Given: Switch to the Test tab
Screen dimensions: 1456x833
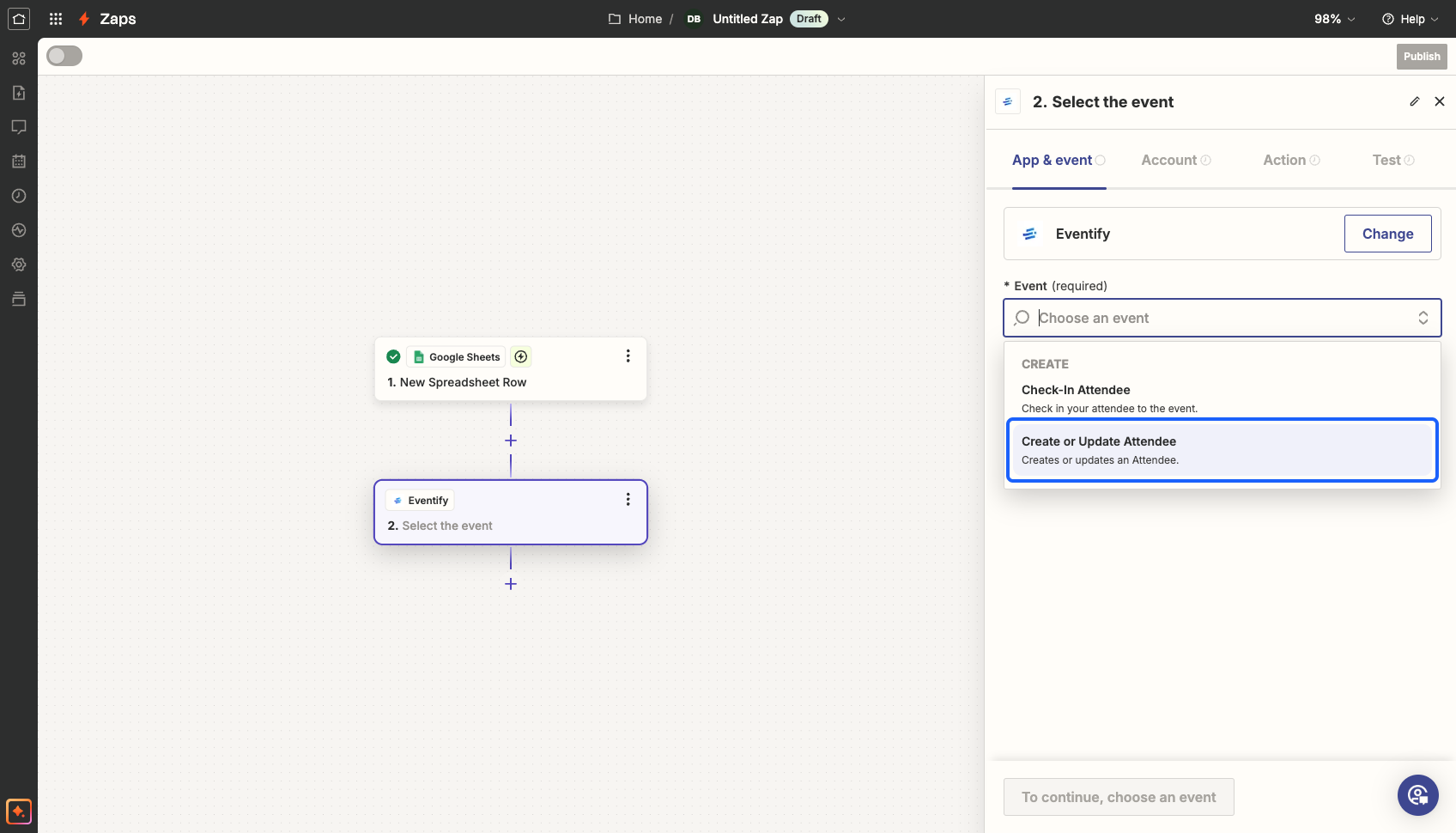Looking at the screenshot, I should point(1393,160).
